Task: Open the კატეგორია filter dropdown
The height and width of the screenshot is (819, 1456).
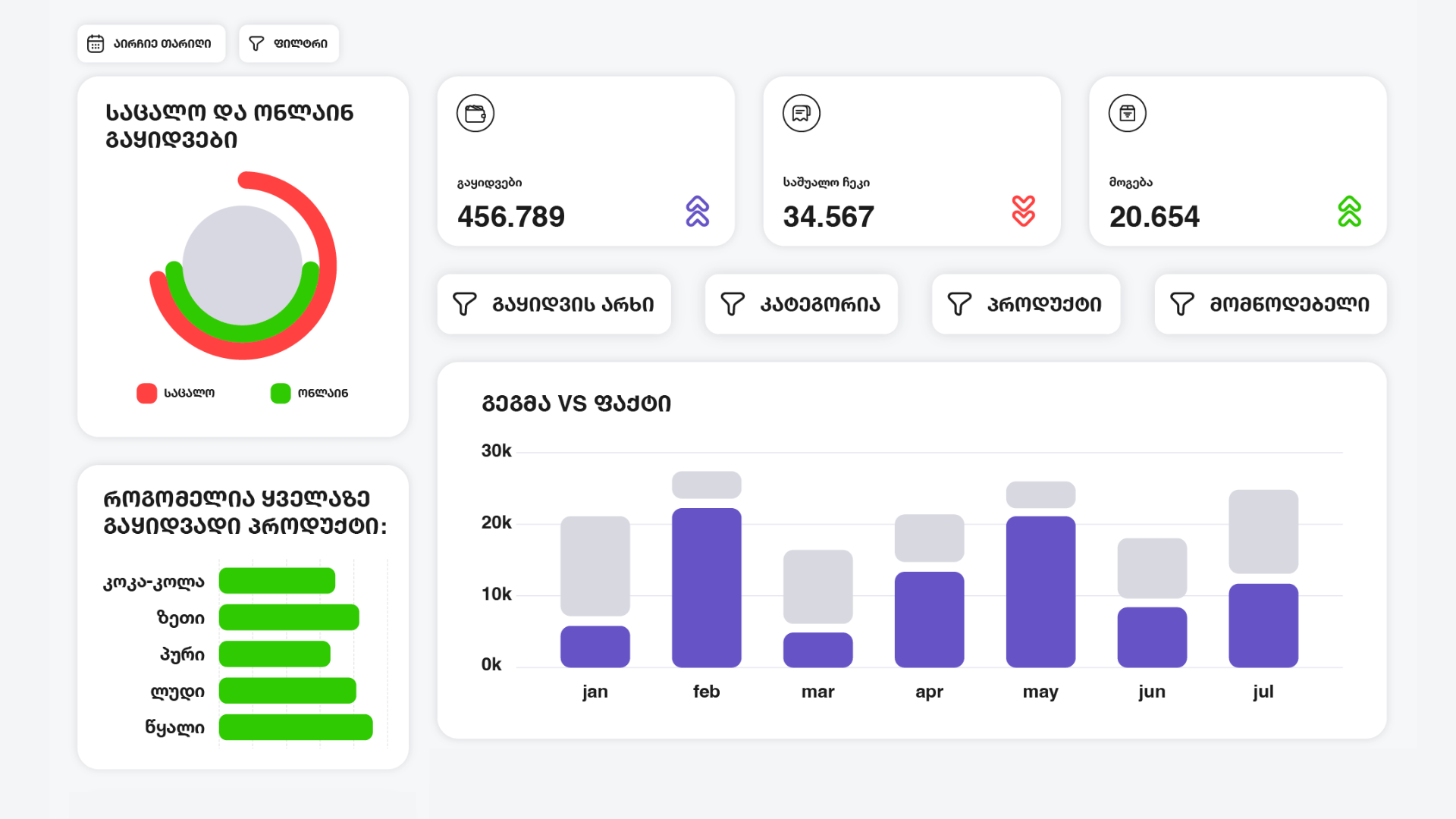Action: [802, 304]
